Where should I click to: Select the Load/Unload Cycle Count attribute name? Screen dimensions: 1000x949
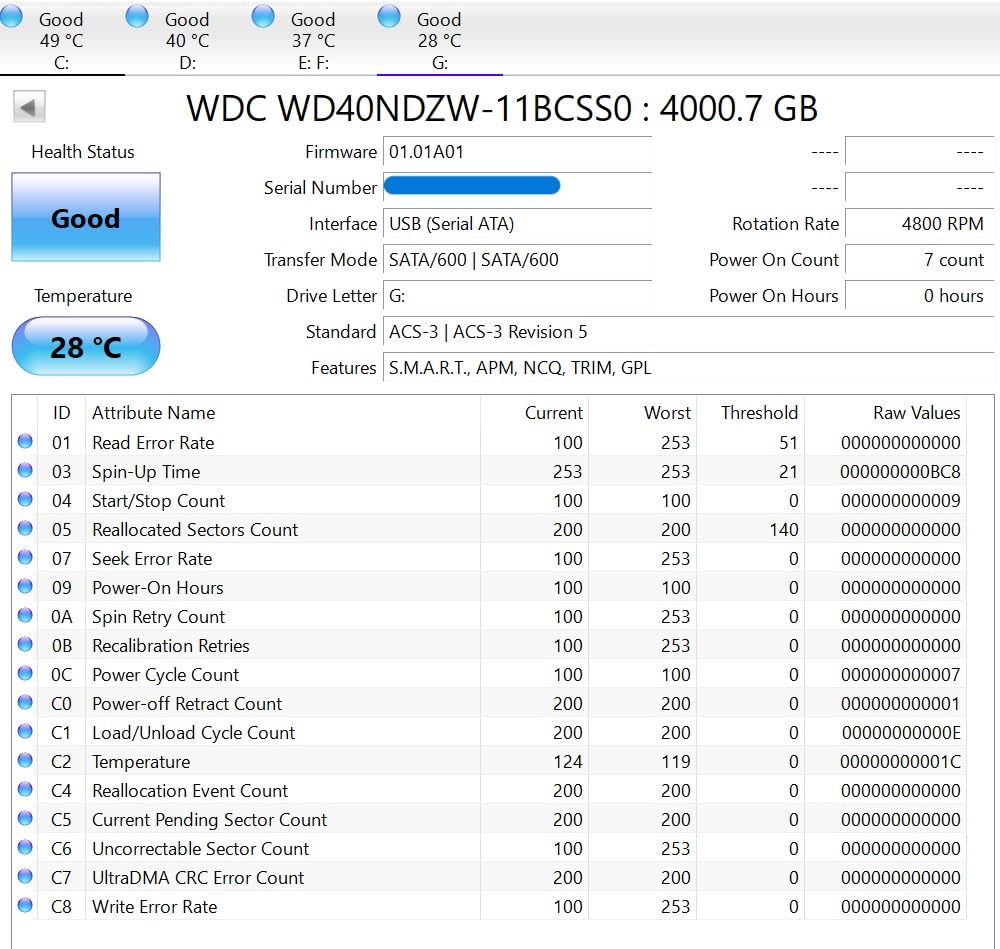pos(193,733)
